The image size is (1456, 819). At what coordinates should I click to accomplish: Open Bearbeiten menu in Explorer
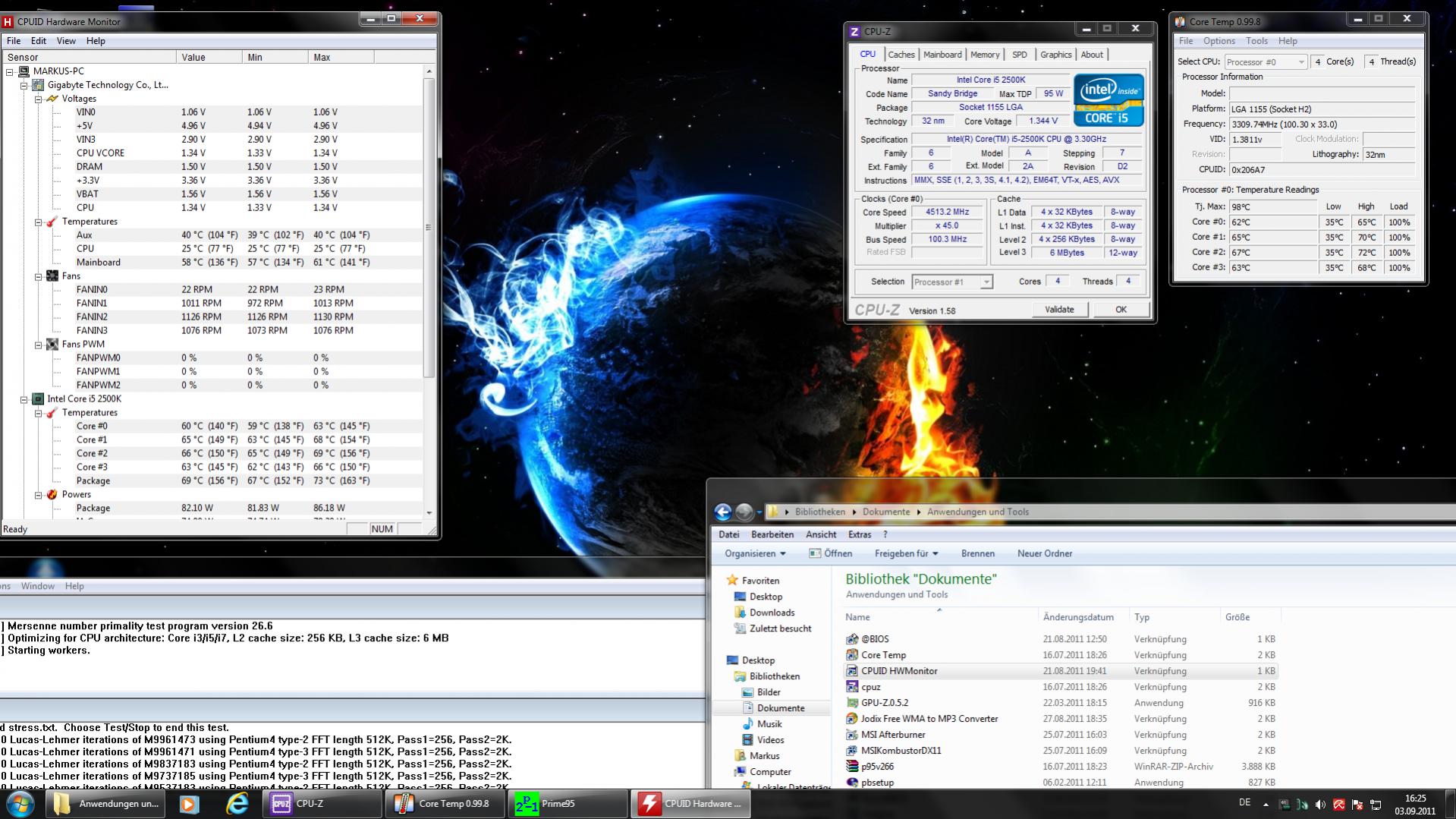(x=772, y=534)
